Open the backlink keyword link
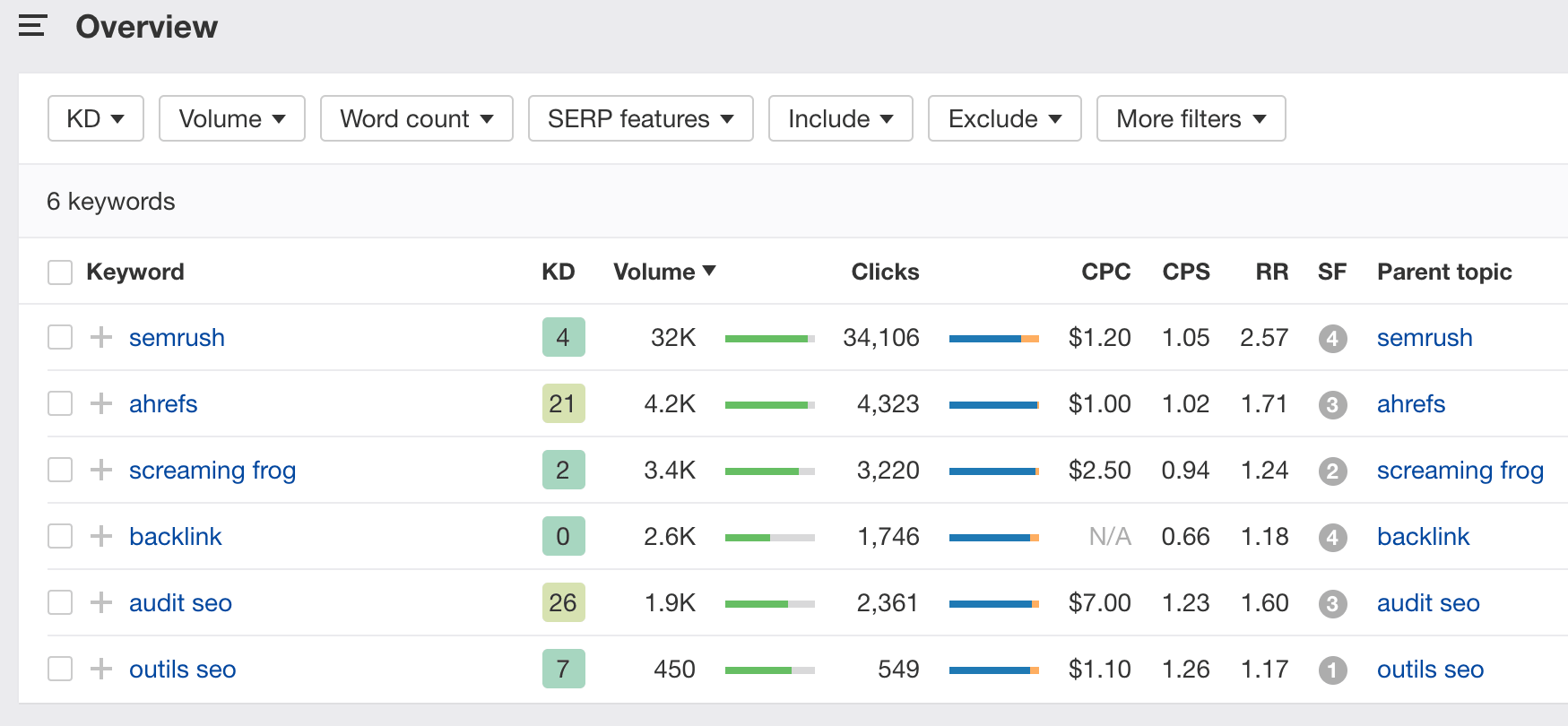 175,537
